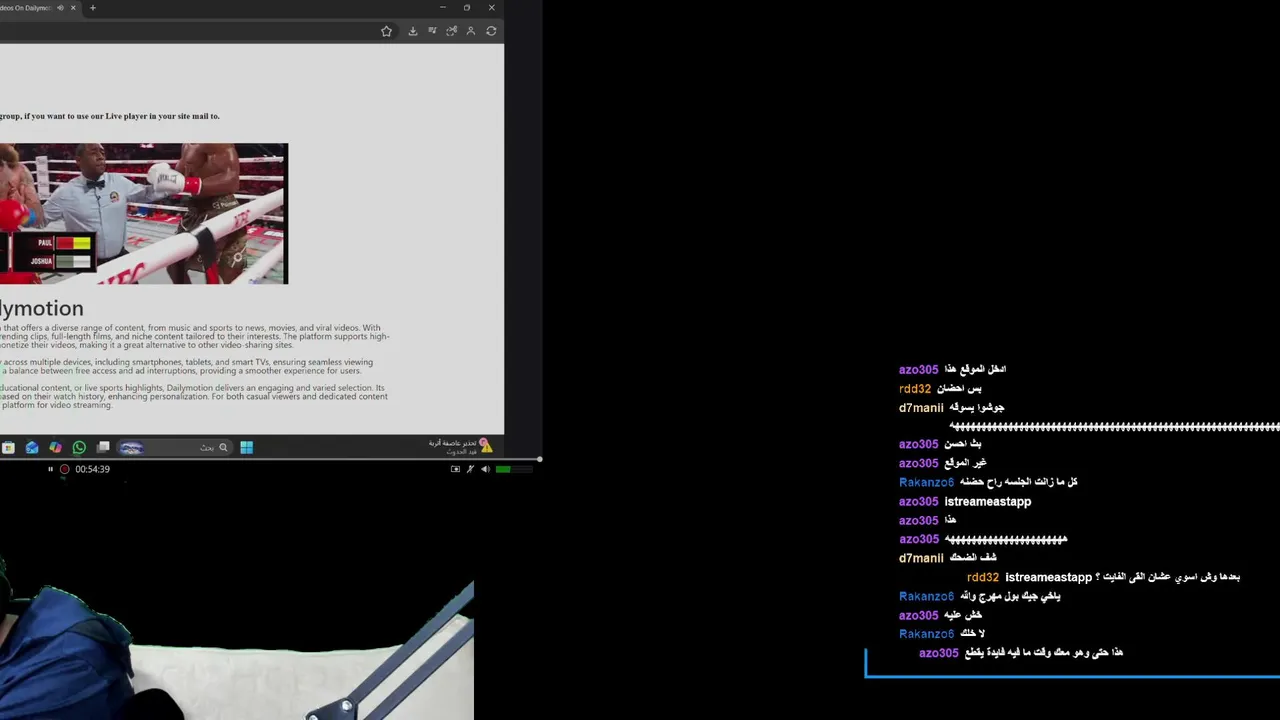This screenshot has width=1280, height=720.
Task: Click the extension icon beside profile
Action: point(451,31)
